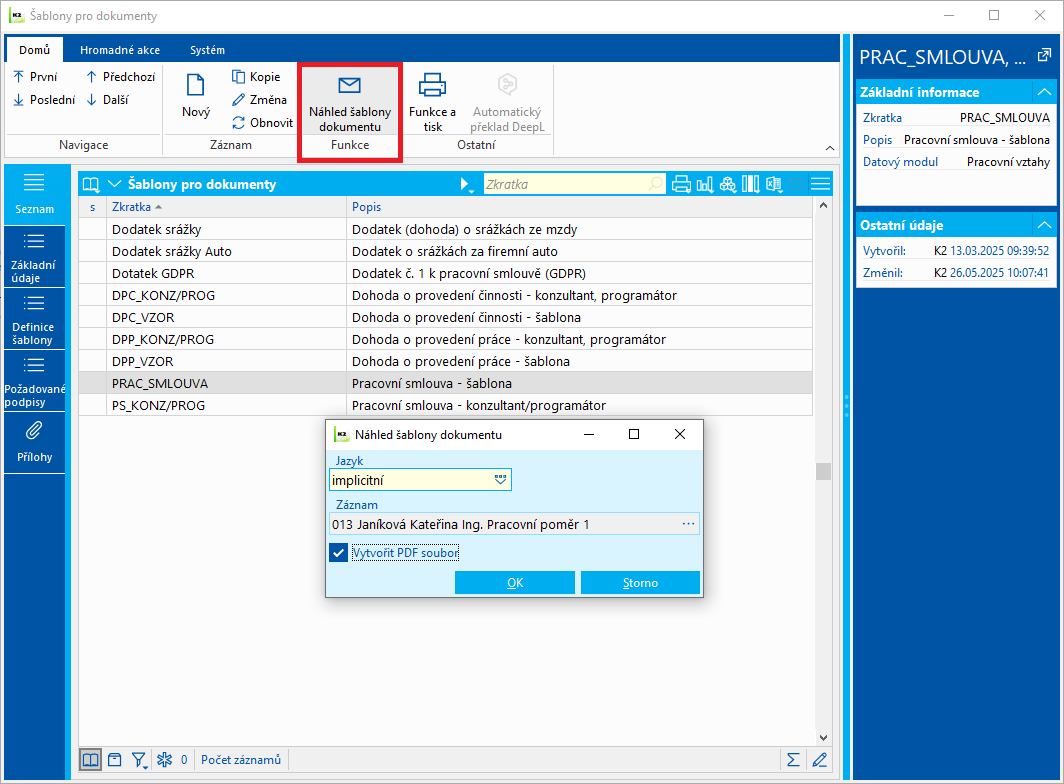
Task: Select the DPC_VZOR row
Action: [445, 317]
